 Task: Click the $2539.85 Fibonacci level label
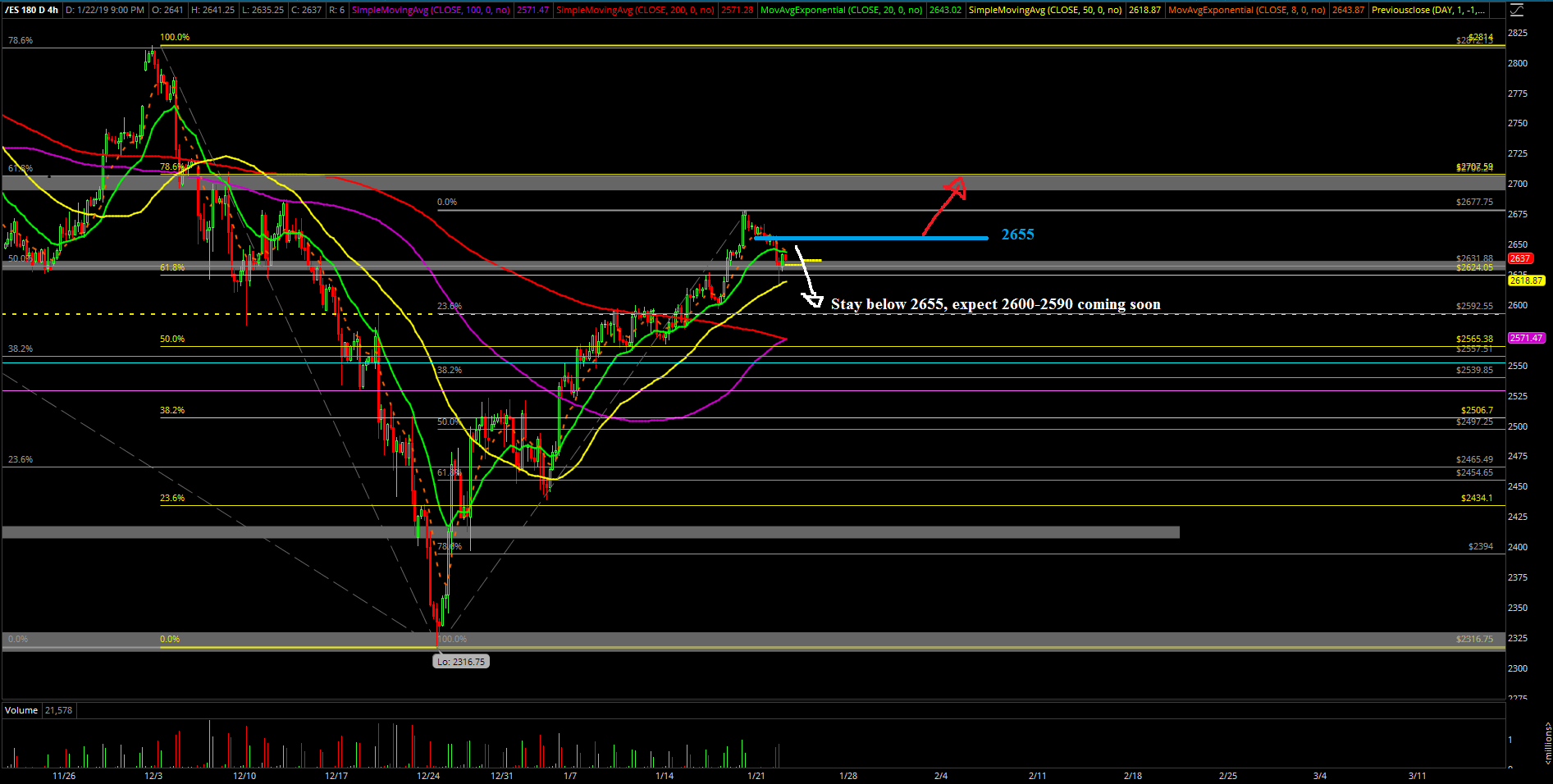coord(1474,370)
